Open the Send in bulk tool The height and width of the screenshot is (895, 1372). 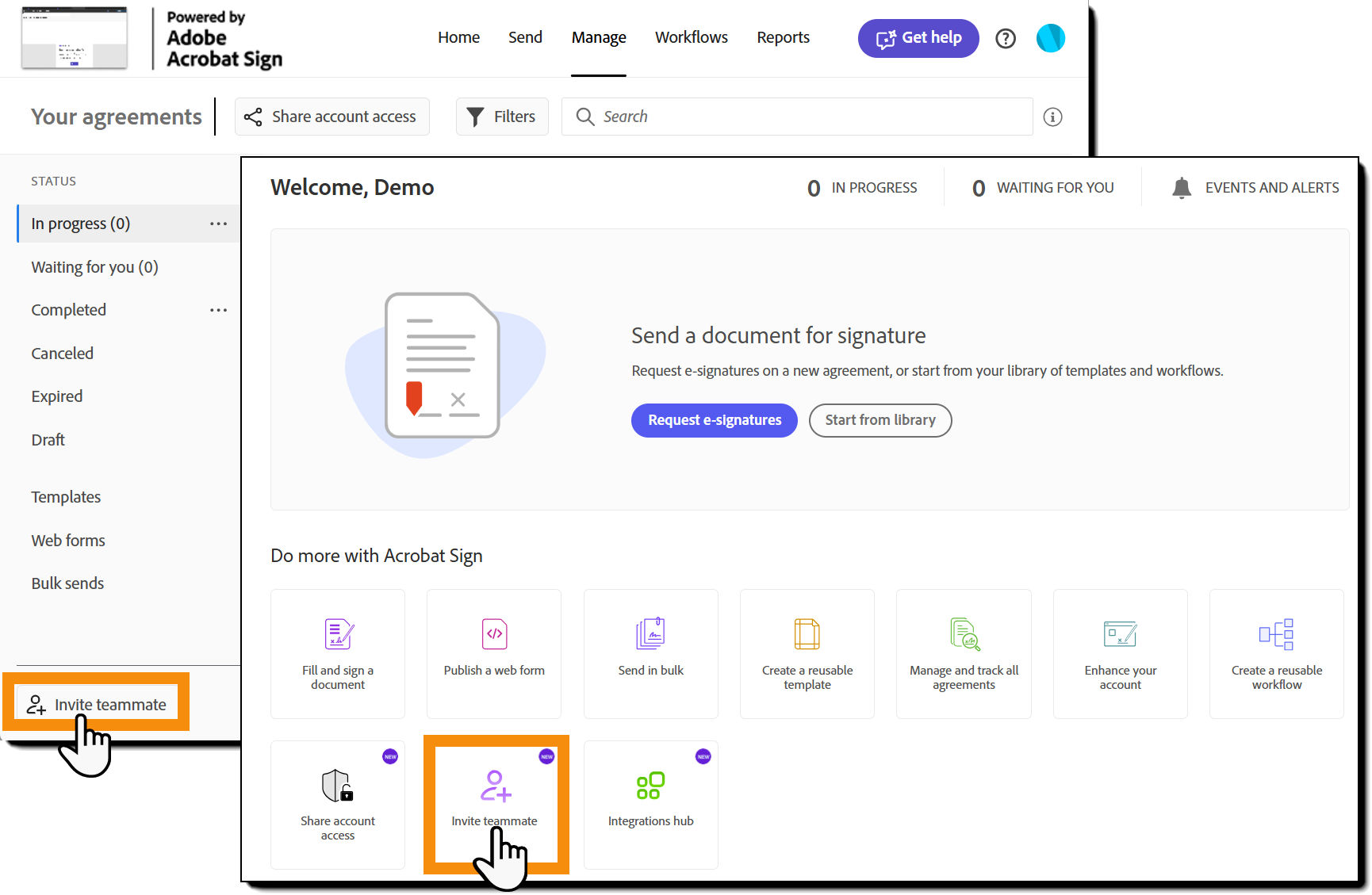coord(650,653)
